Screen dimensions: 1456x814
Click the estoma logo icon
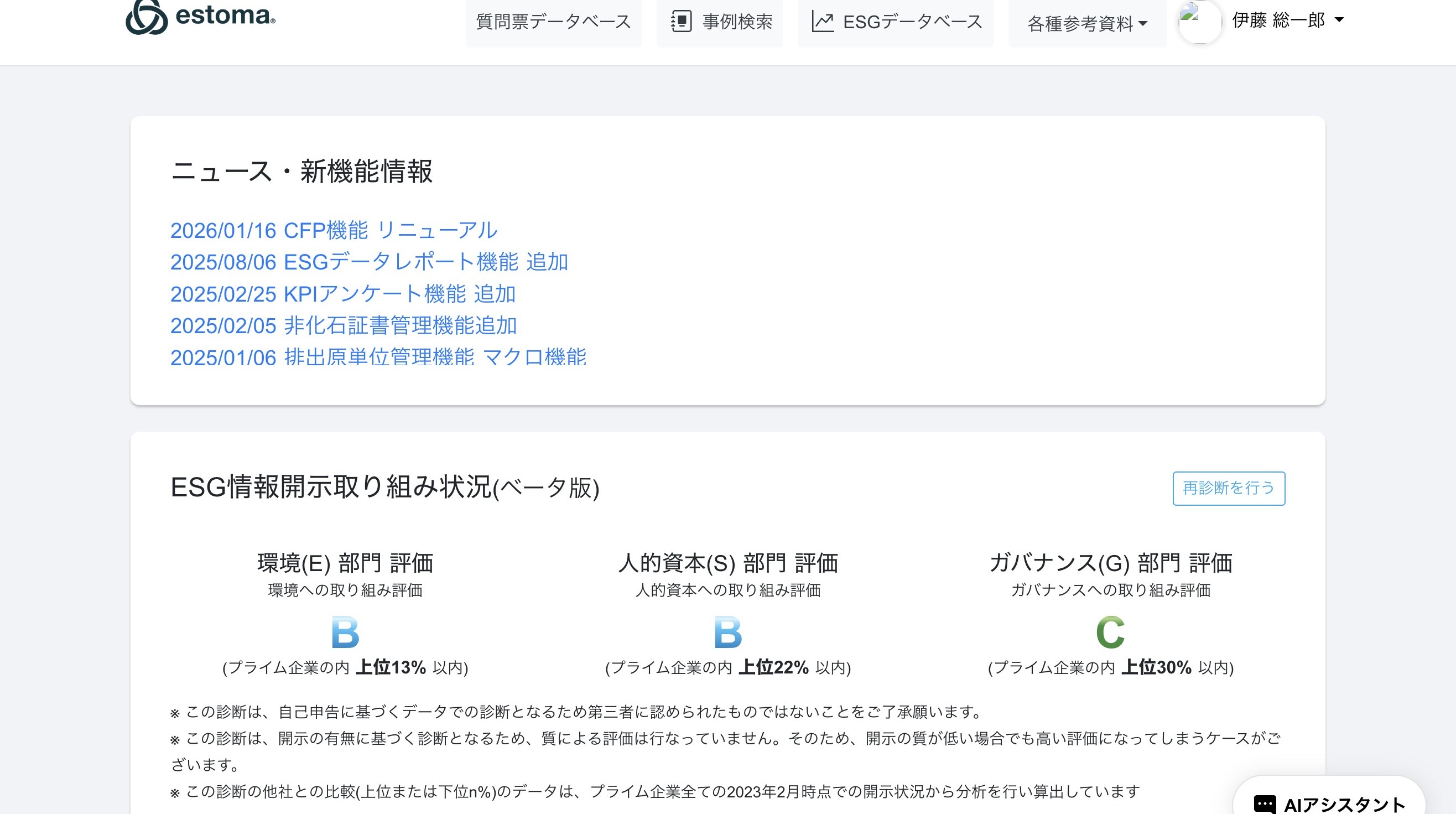pyautogui.click(x=147, y=17)
